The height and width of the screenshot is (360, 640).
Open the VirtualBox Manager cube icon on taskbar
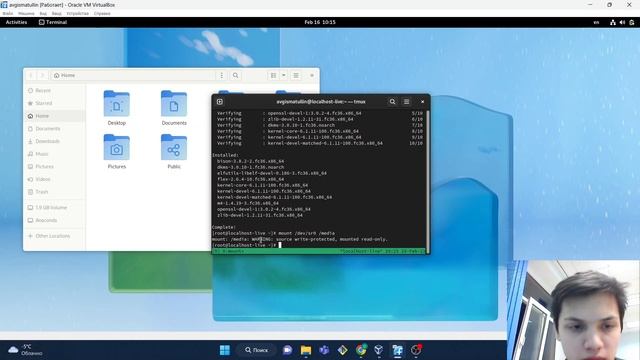[379, 350]
